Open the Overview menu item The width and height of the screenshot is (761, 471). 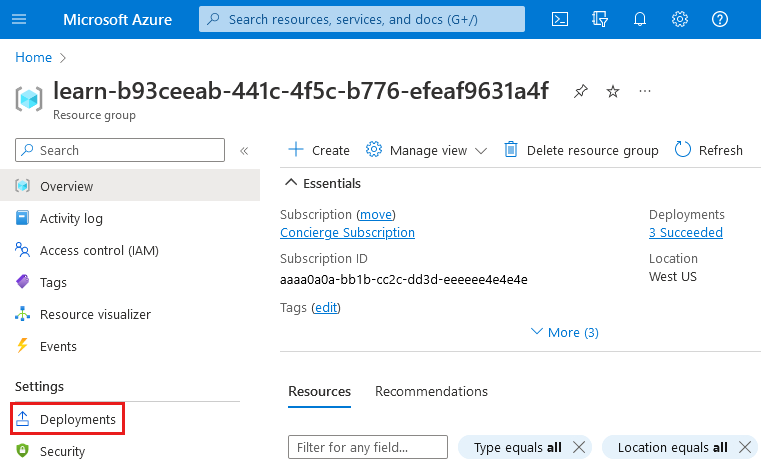point(130,185)
